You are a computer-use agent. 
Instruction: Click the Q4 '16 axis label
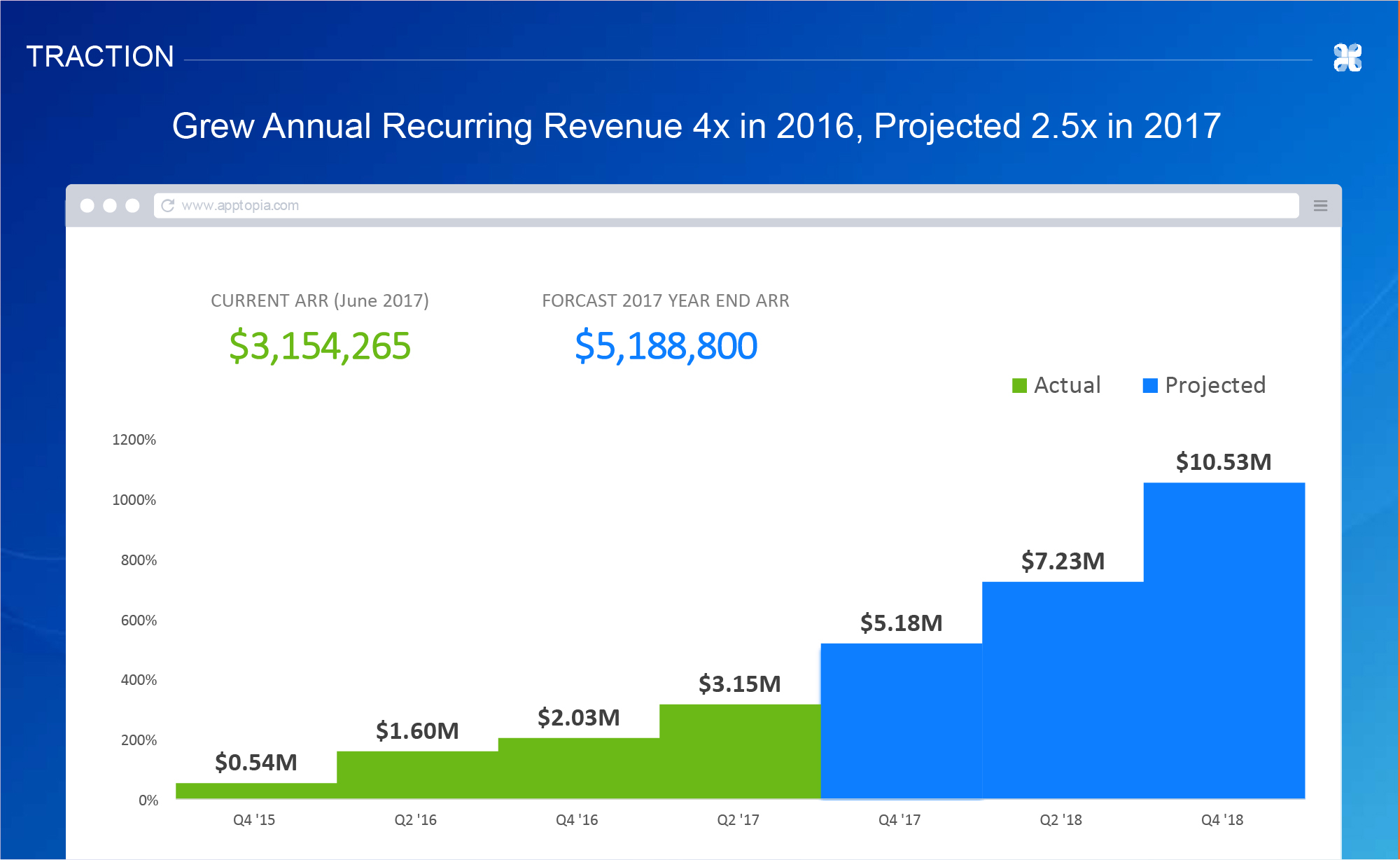(x=577, y=820)
